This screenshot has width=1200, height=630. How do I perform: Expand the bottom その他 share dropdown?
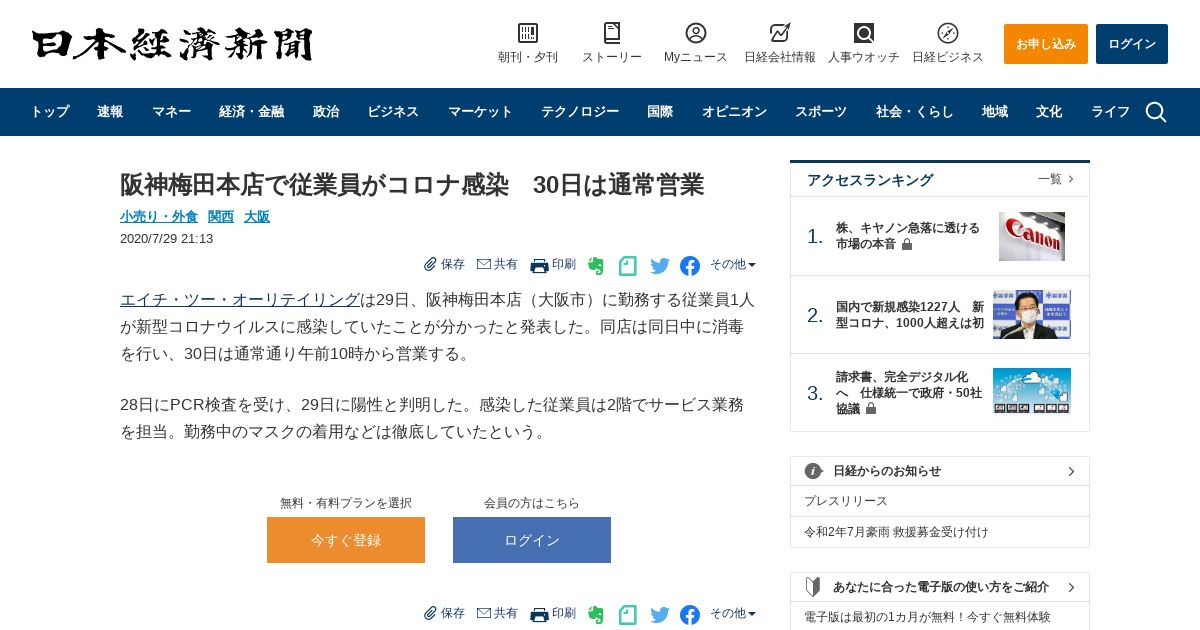(x=733, y=614)
